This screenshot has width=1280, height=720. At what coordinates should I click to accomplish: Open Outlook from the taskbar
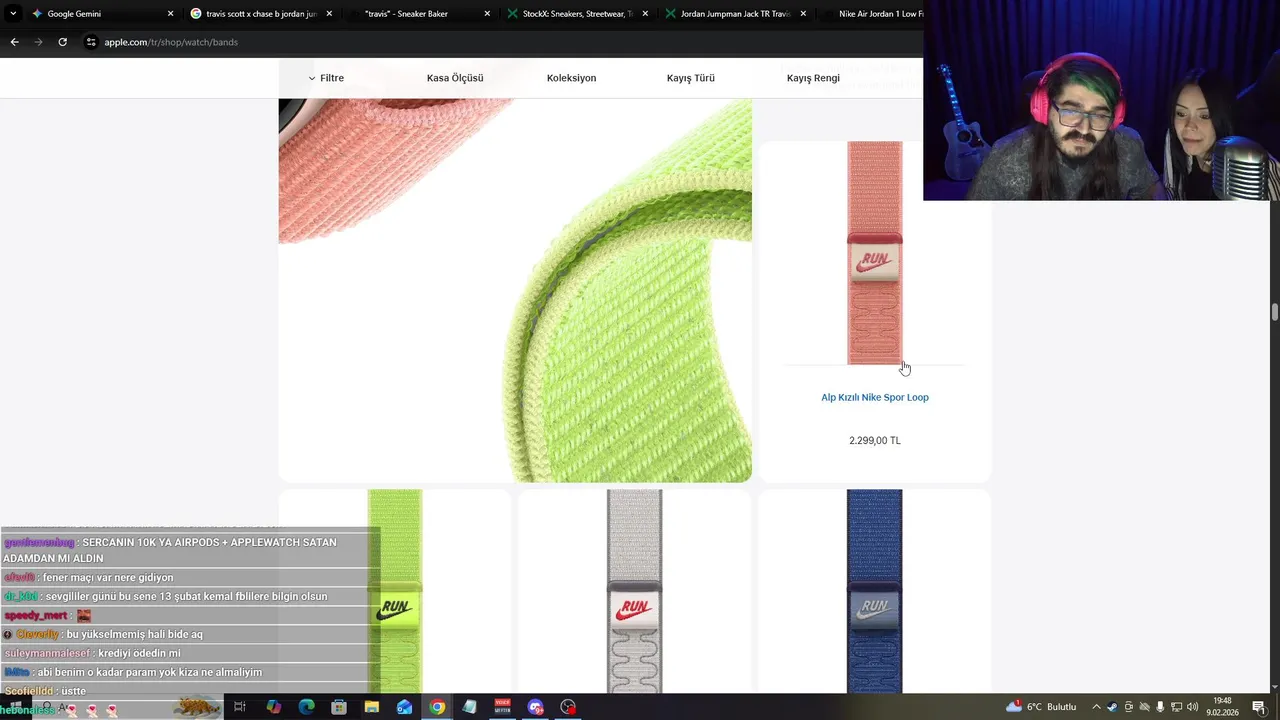pyautogui.click(x=404, y=707)
